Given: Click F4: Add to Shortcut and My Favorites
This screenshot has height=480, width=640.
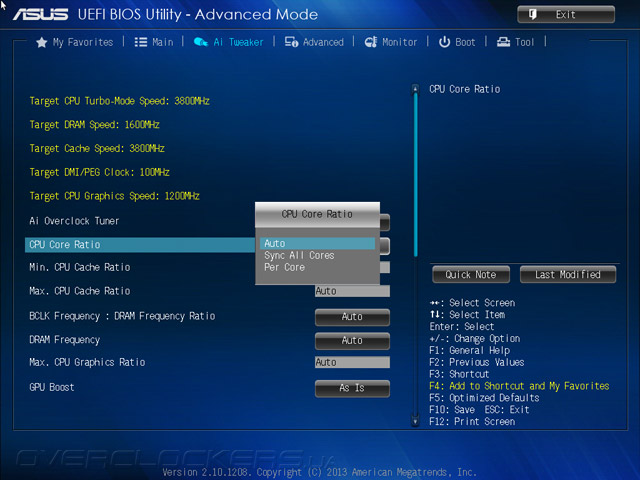Looking at the screenshot, I should pyautogui.click(x=519, y=386).
